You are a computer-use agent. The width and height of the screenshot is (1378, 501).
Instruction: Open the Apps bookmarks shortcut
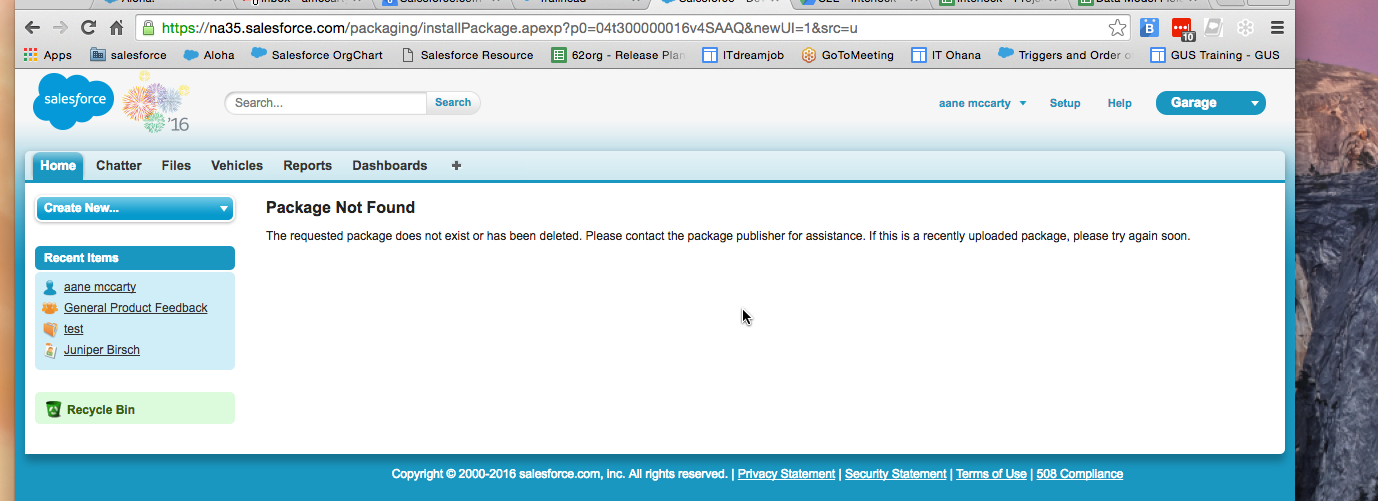point(47,55)
